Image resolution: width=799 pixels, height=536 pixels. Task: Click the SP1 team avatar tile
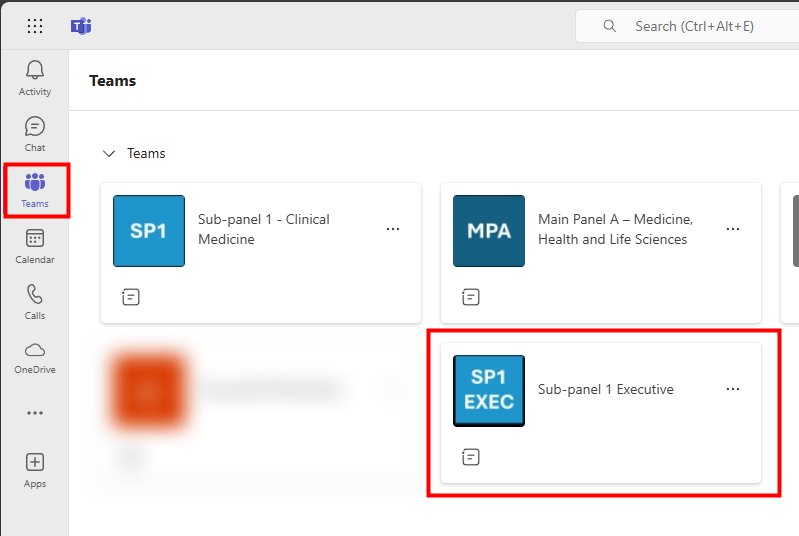(x=149, y=231)
